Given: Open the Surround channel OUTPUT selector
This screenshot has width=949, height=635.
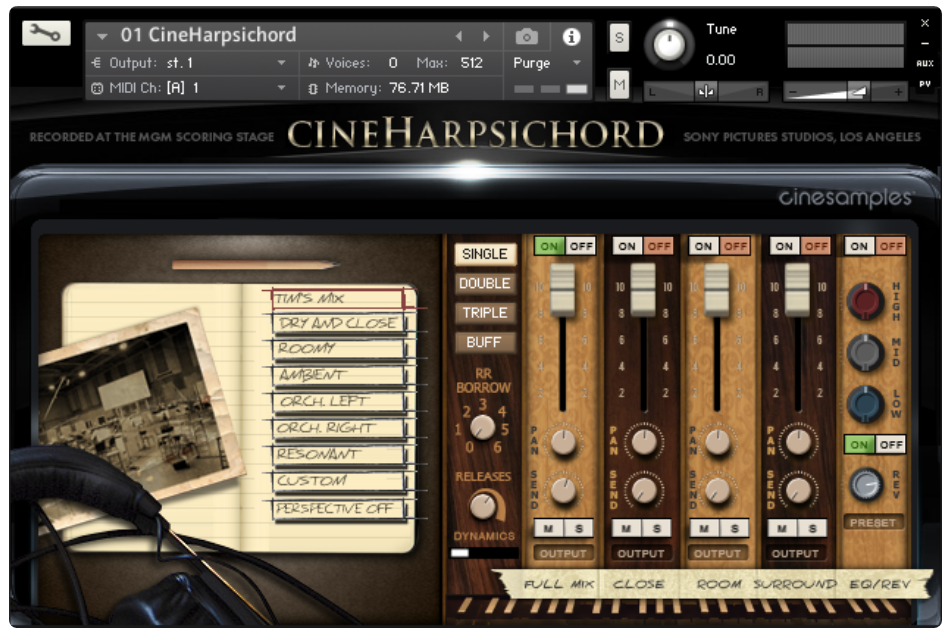Looking at the screenshot, I should 795,553.
